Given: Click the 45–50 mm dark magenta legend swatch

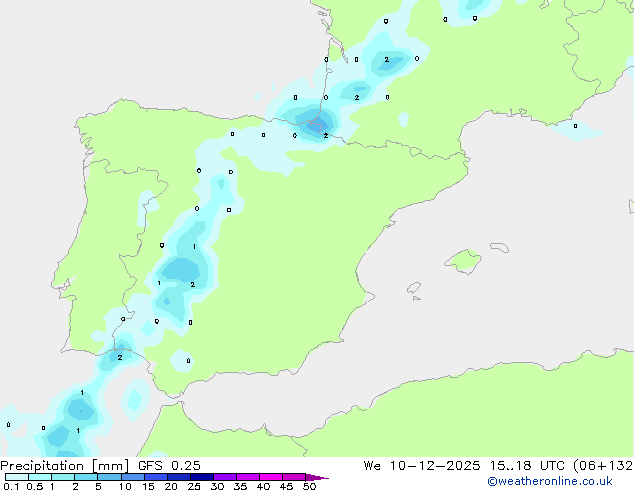Looking at the screenshot, I should [x=294, y=477].
